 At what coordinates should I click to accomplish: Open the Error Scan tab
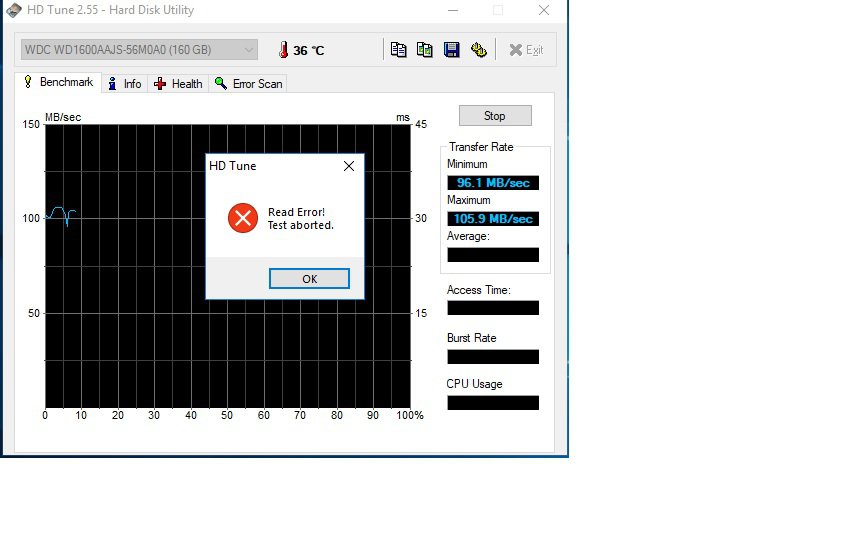click(248, 84)
